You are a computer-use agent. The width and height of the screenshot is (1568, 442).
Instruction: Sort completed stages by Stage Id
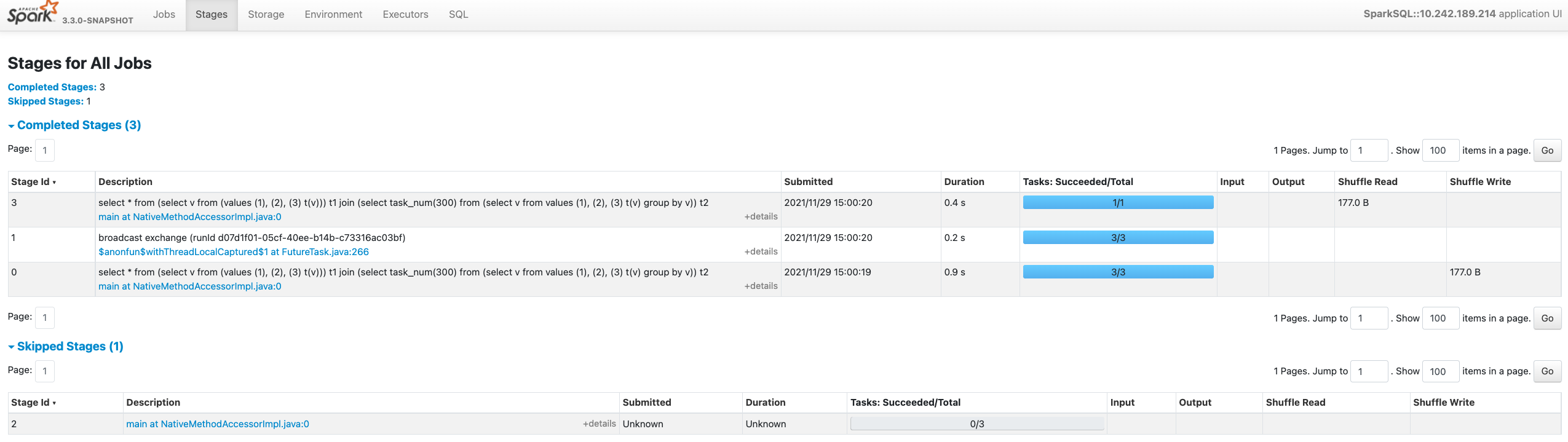34,182
